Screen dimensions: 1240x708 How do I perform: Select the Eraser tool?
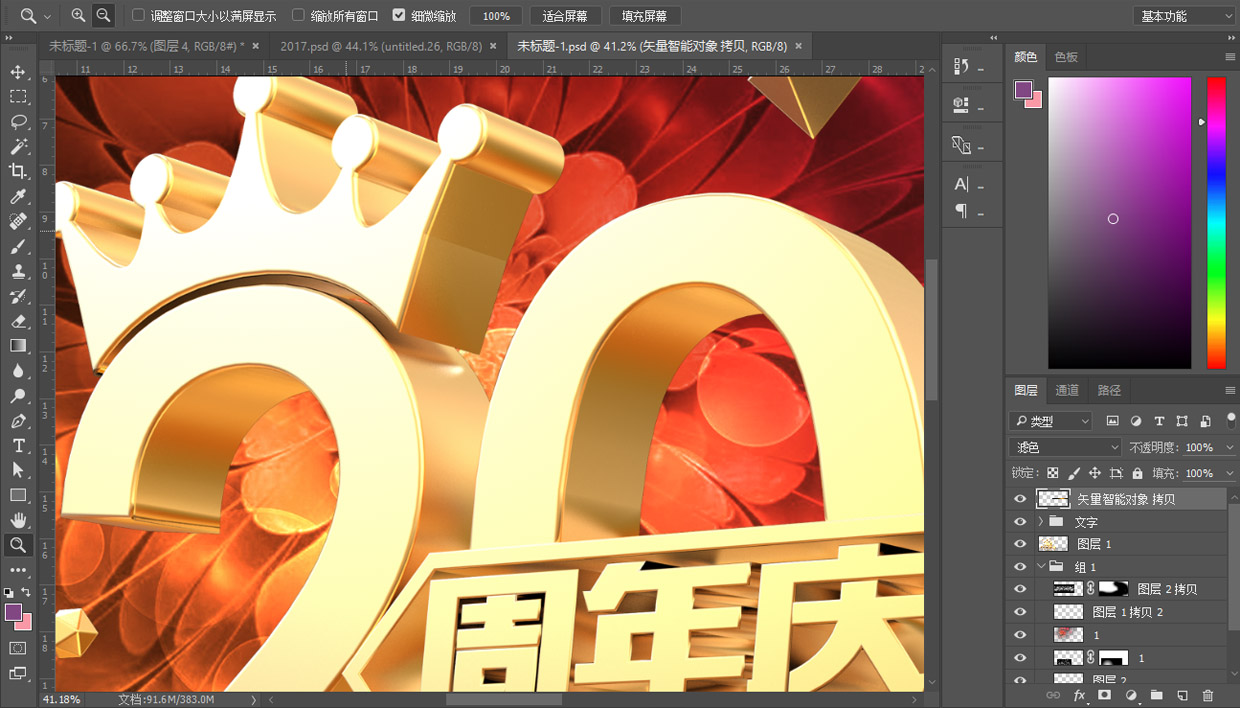point(18,321)
